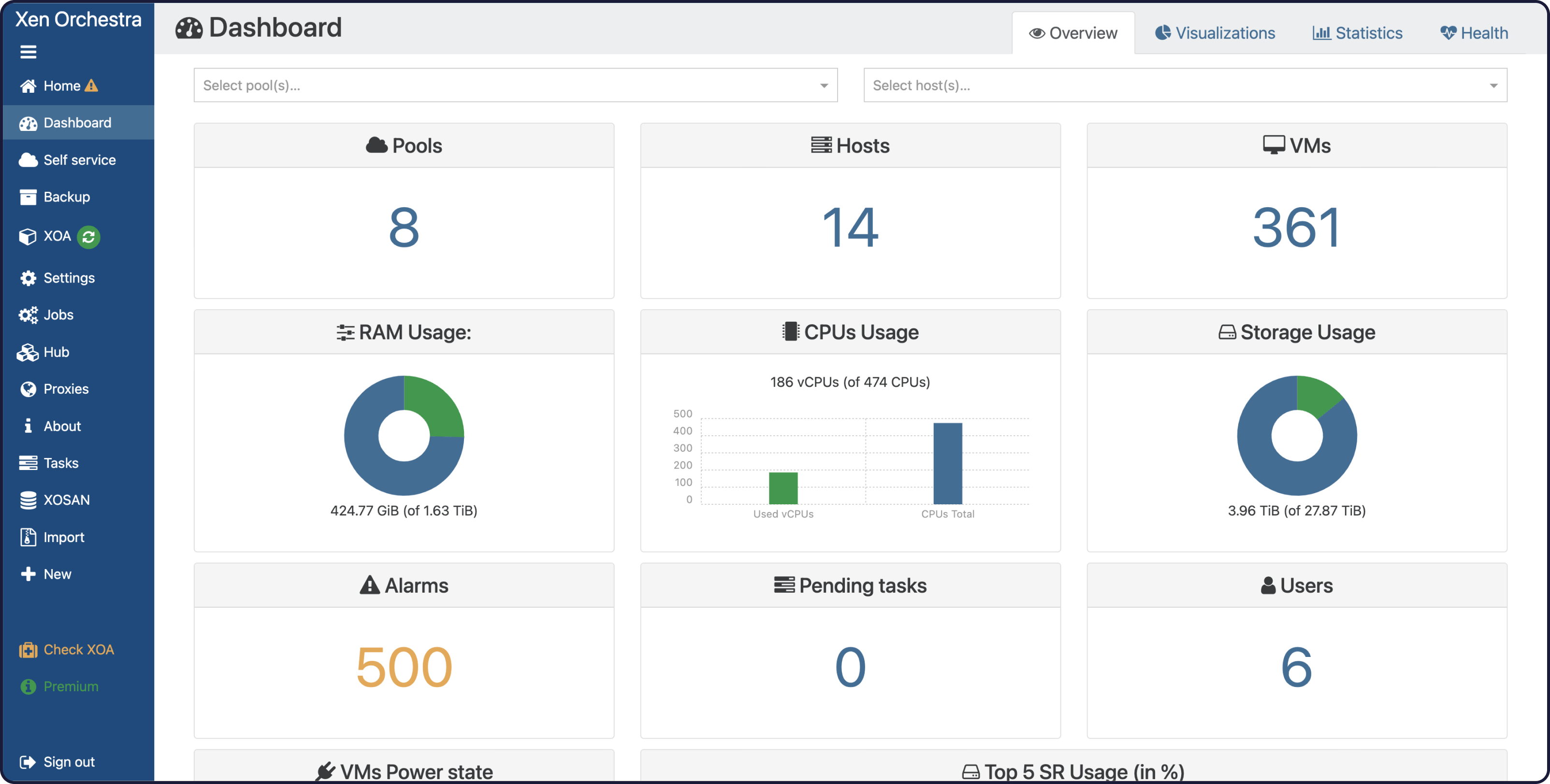
Task: Click the Home house icon
Action: [29, 86]
